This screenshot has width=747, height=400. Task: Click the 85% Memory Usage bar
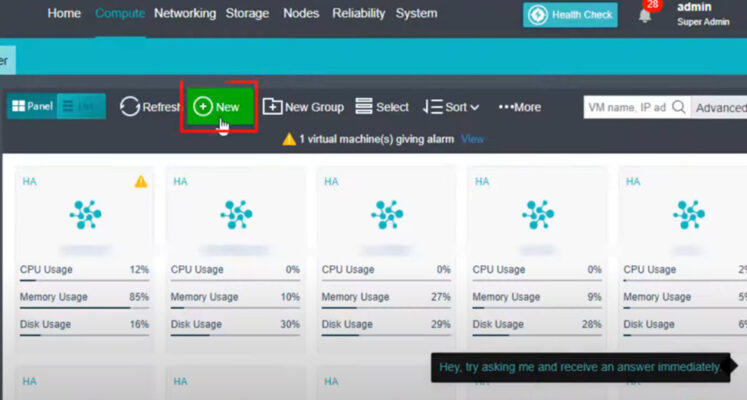click(84, 308)
